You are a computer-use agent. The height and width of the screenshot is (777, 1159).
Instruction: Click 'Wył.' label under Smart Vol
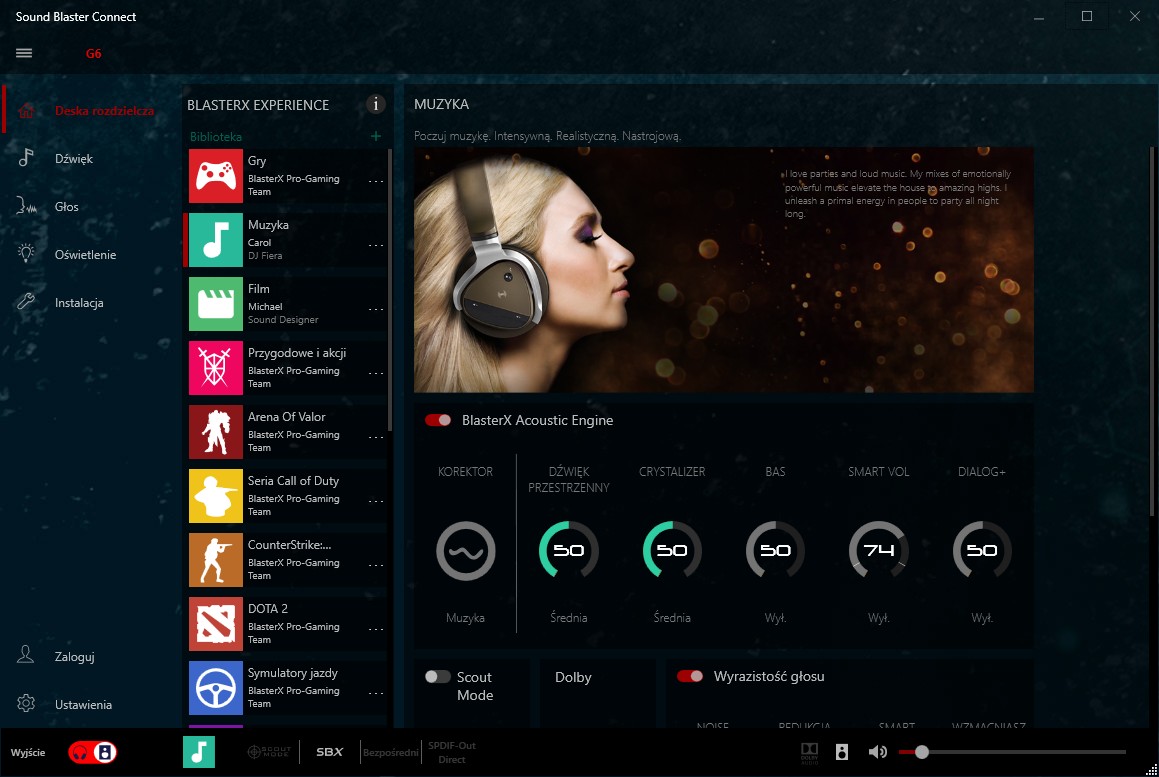(x=878, y=617)
